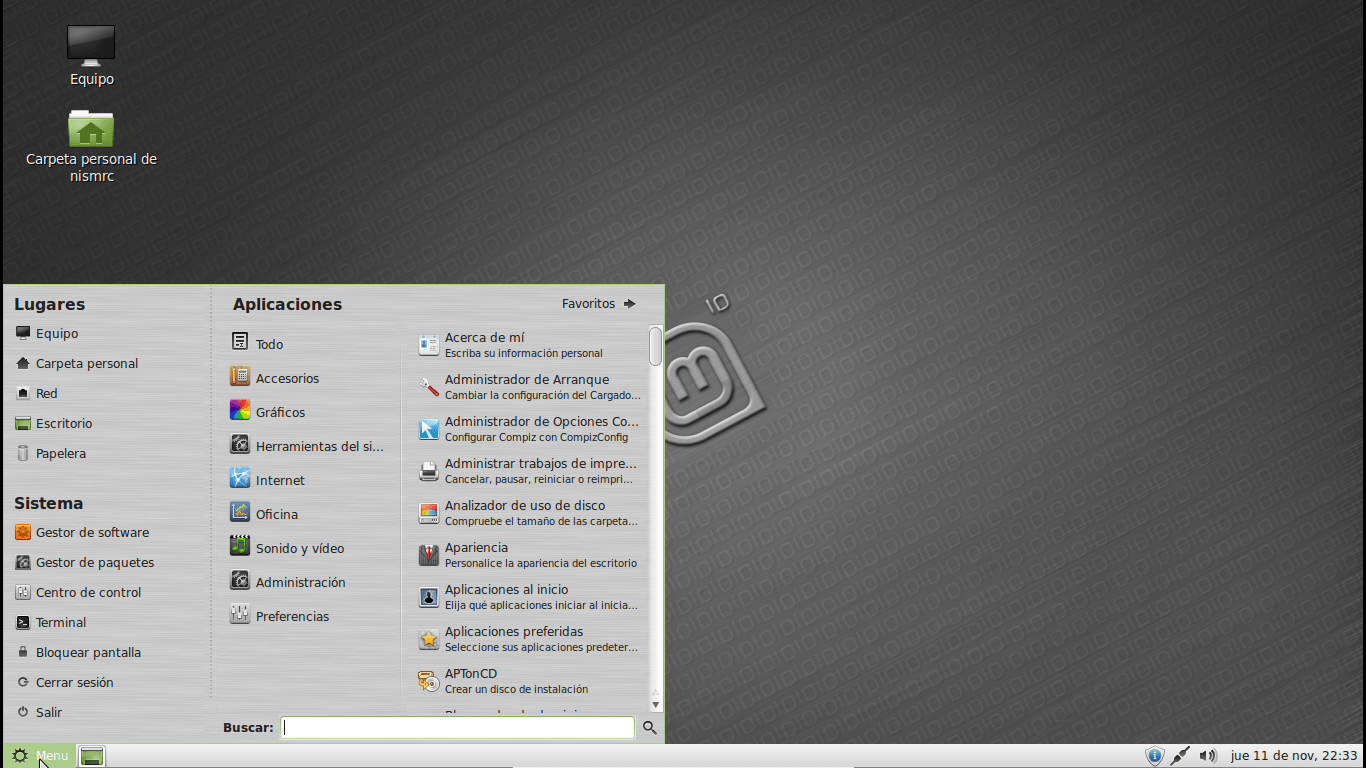Click the Menu button on the panel
1366x768 pixels.
(x=40, y=756)
